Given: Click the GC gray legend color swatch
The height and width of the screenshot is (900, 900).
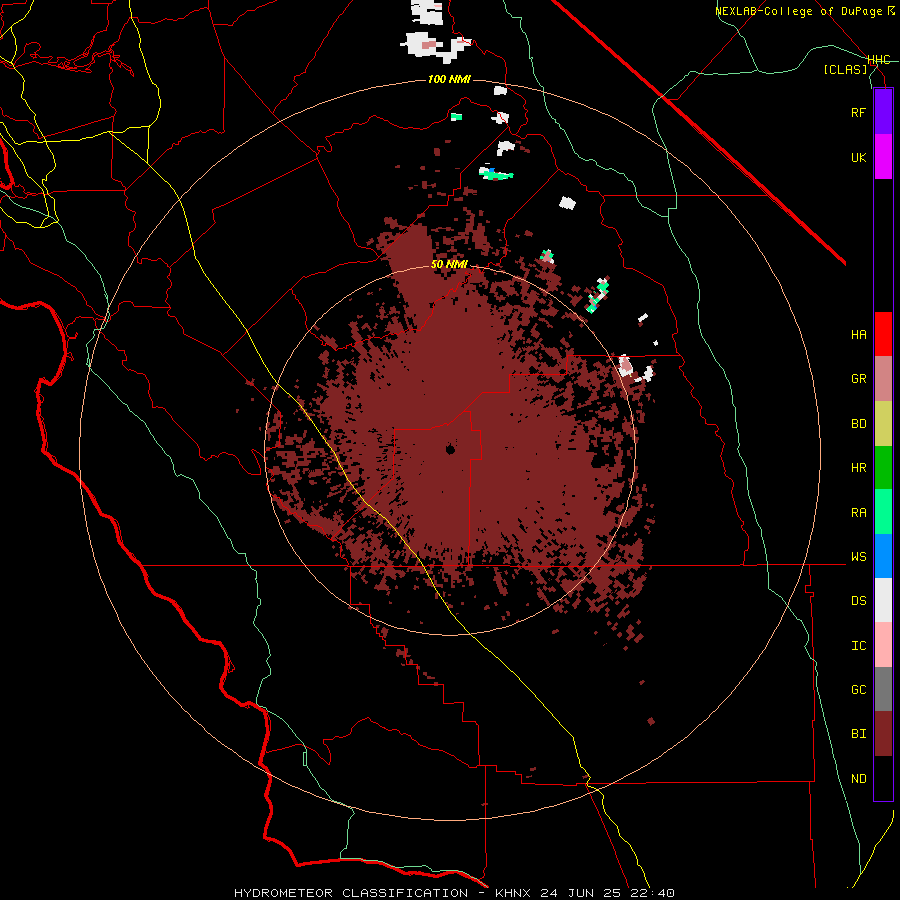Looking at the screenshot, I should coord(883,689).
